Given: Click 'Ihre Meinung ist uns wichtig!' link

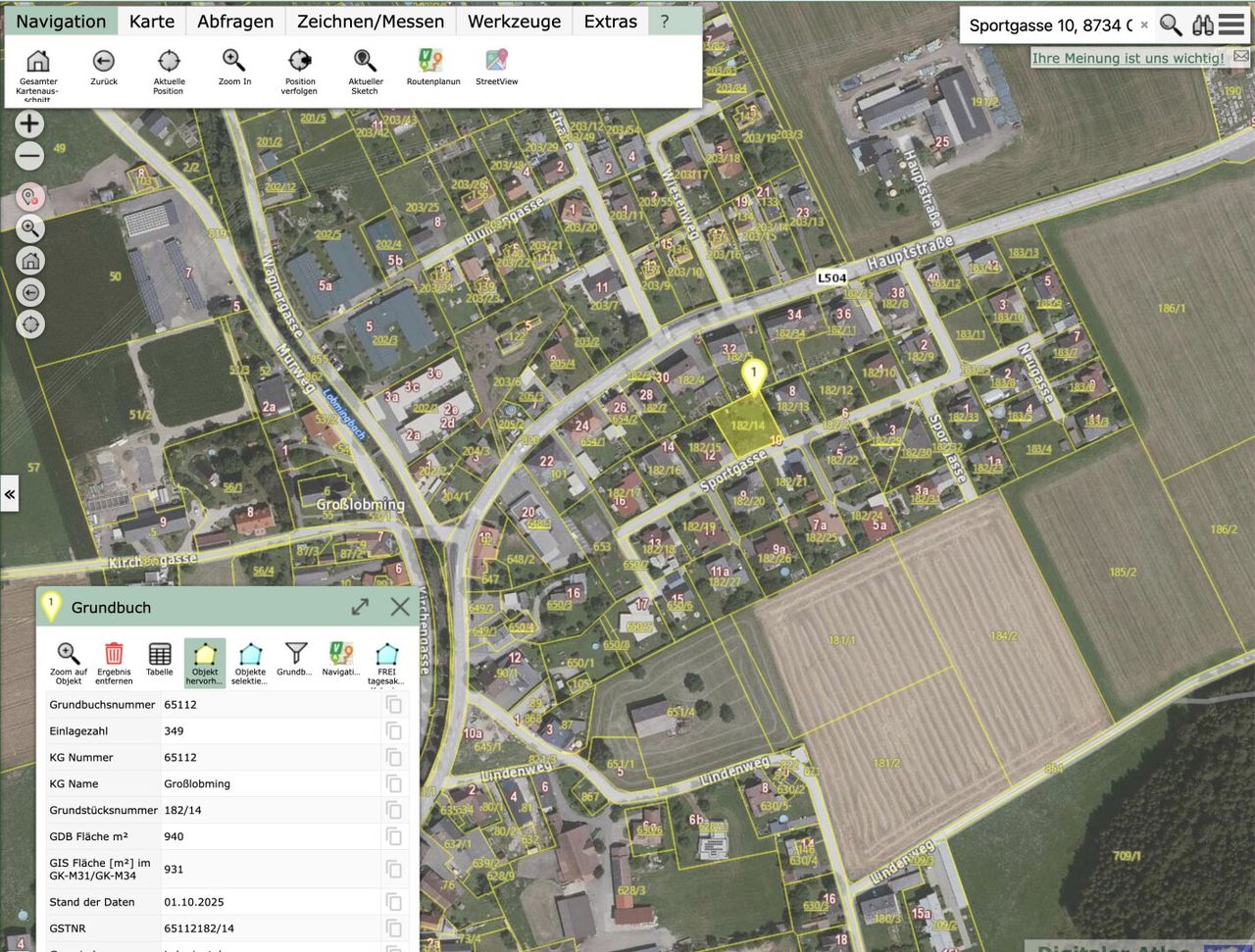Looking at the screenshot, I should 1128,58.
